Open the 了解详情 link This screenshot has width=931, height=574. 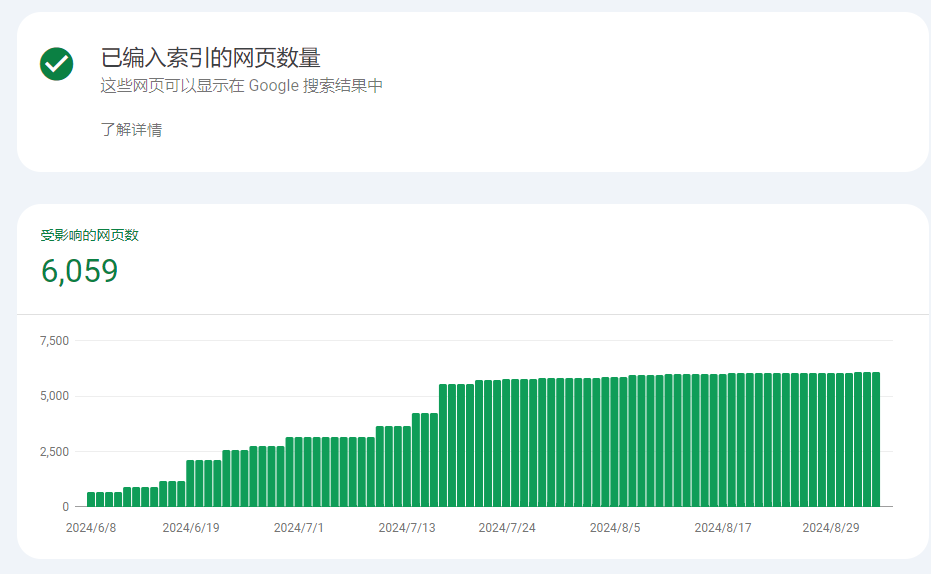(131, 129)
